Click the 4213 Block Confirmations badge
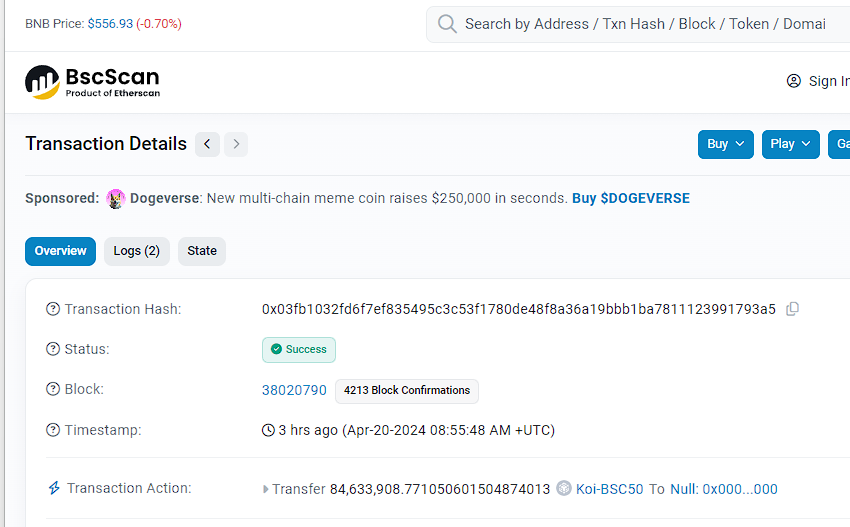The height and width of the screenshot is (527, 850). pos(407,391)
